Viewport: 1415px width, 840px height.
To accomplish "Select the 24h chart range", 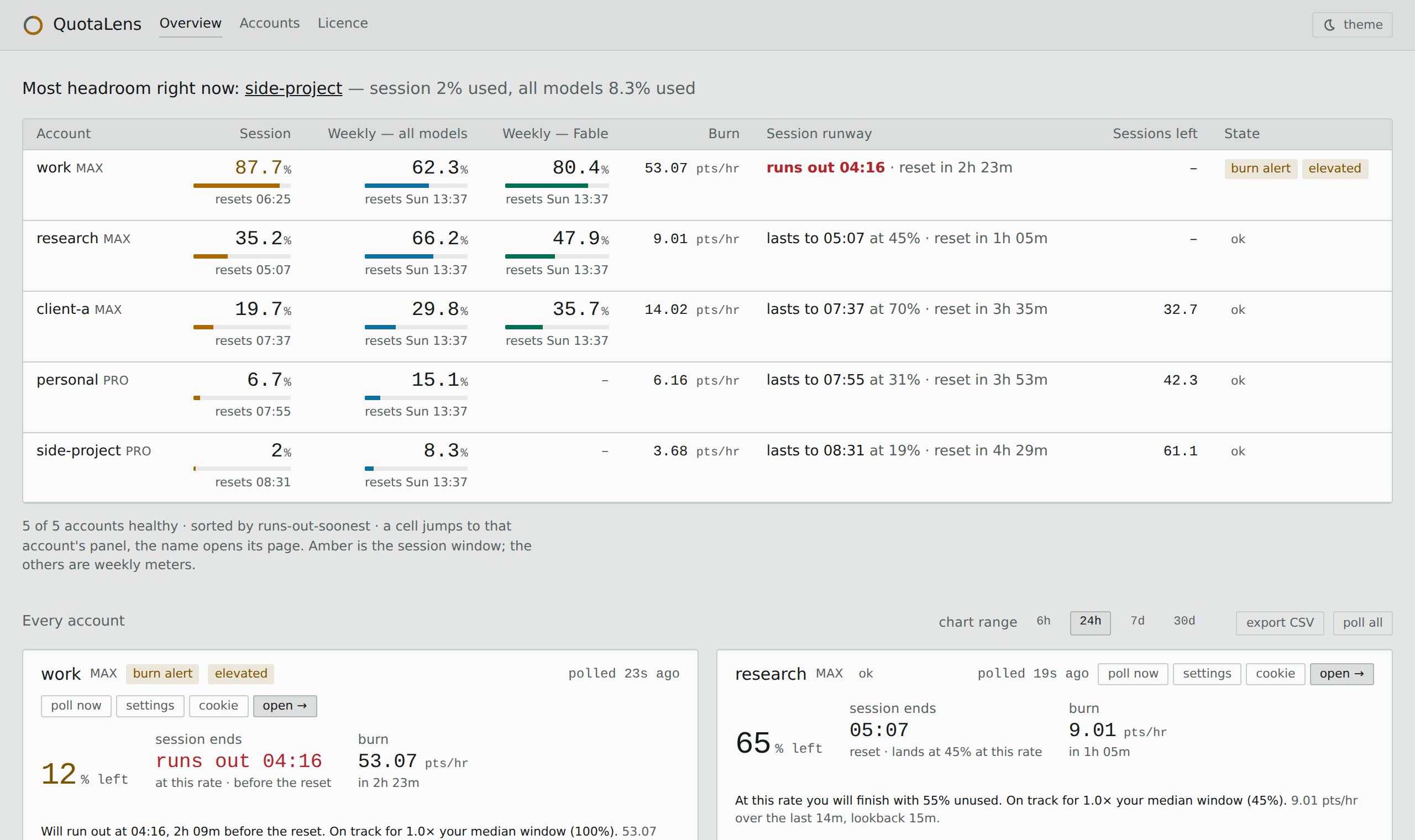I will click(x=1090, y=622).
